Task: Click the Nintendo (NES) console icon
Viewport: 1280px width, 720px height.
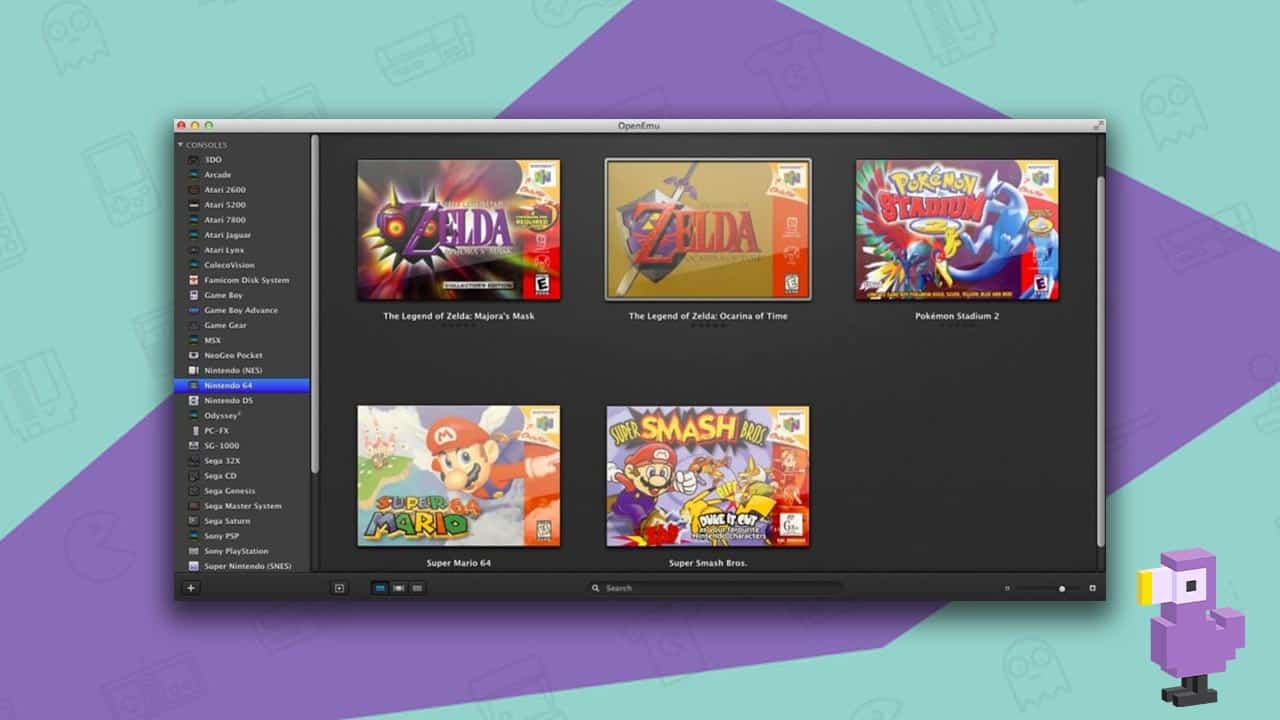Action: tap(194, 370)
